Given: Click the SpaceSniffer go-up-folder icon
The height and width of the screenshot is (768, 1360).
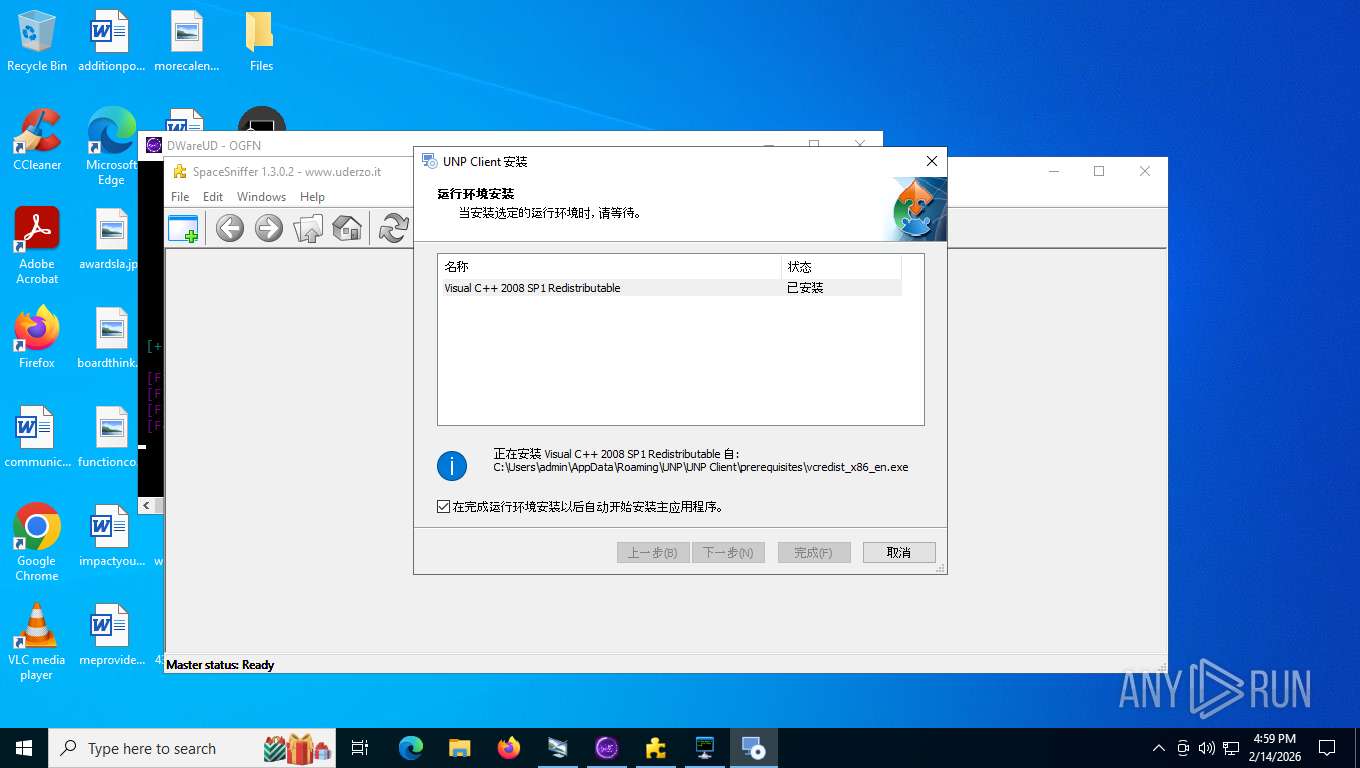Looking at the screenshot, I should 308,228.
